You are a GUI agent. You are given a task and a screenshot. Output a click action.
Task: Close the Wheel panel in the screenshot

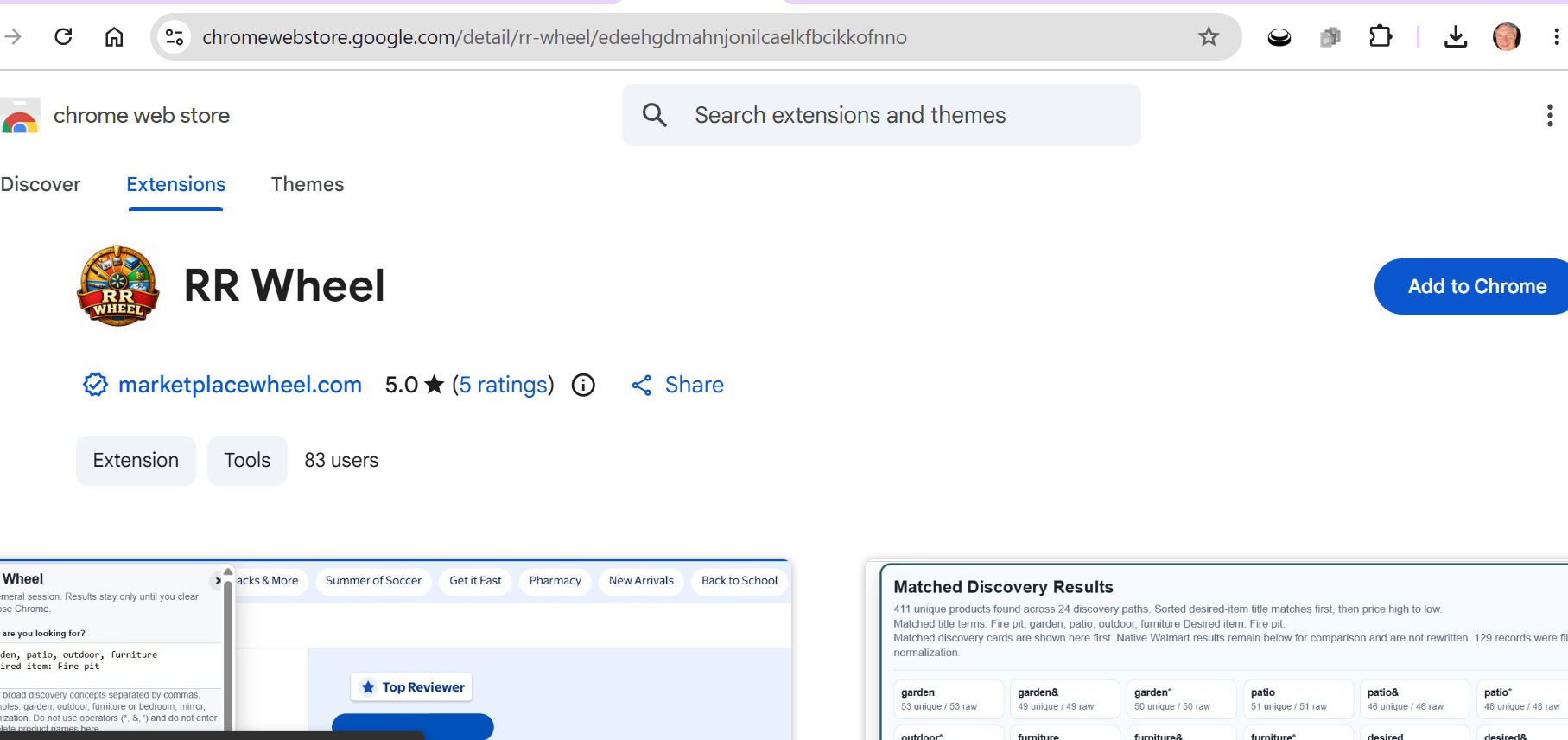[218, 581]
